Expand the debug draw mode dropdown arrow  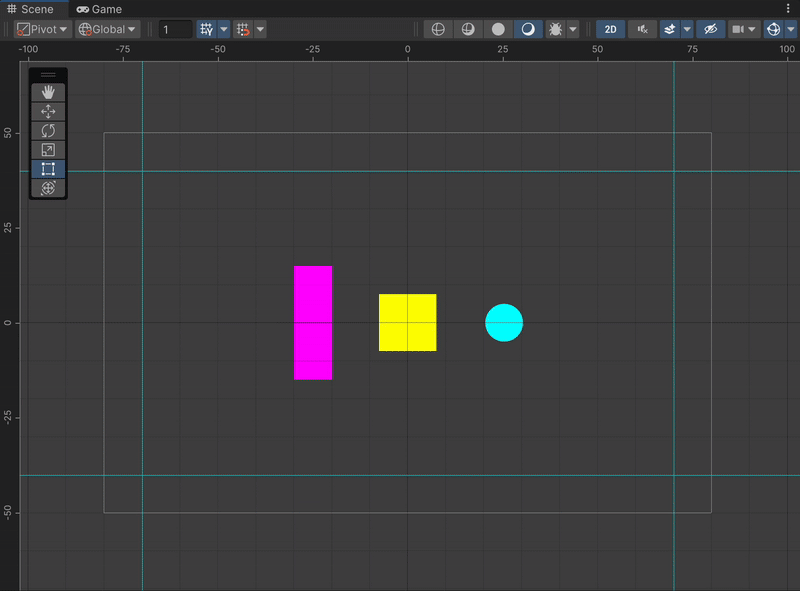(573, 30)
